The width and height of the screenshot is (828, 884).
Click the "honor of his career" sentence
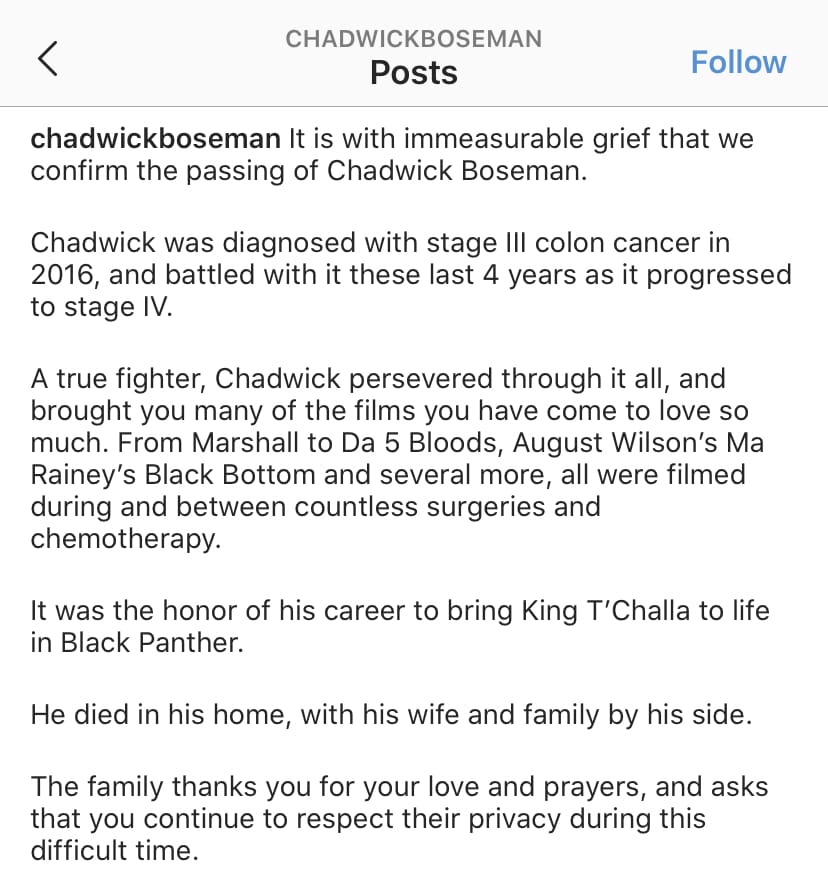pos(400,611)
